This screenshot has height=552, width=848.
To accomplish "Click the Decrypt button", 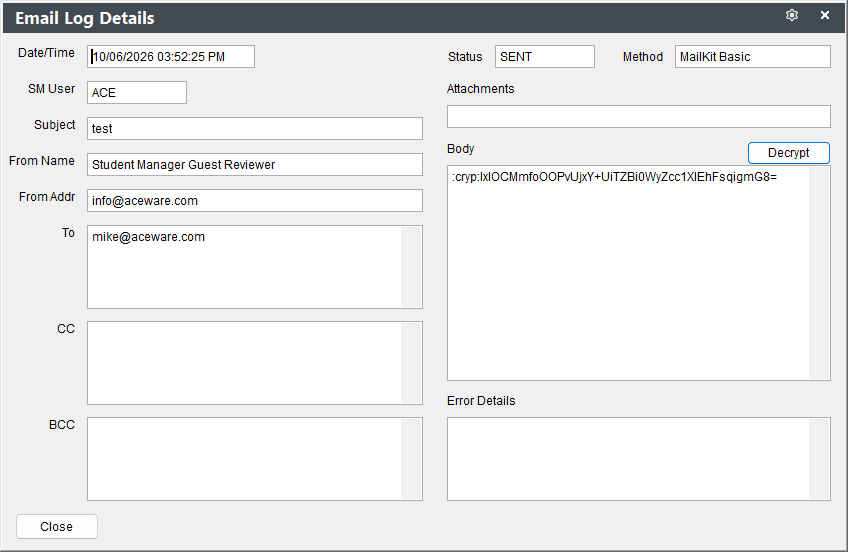I will pyautogui.click(x=789, y=152).
